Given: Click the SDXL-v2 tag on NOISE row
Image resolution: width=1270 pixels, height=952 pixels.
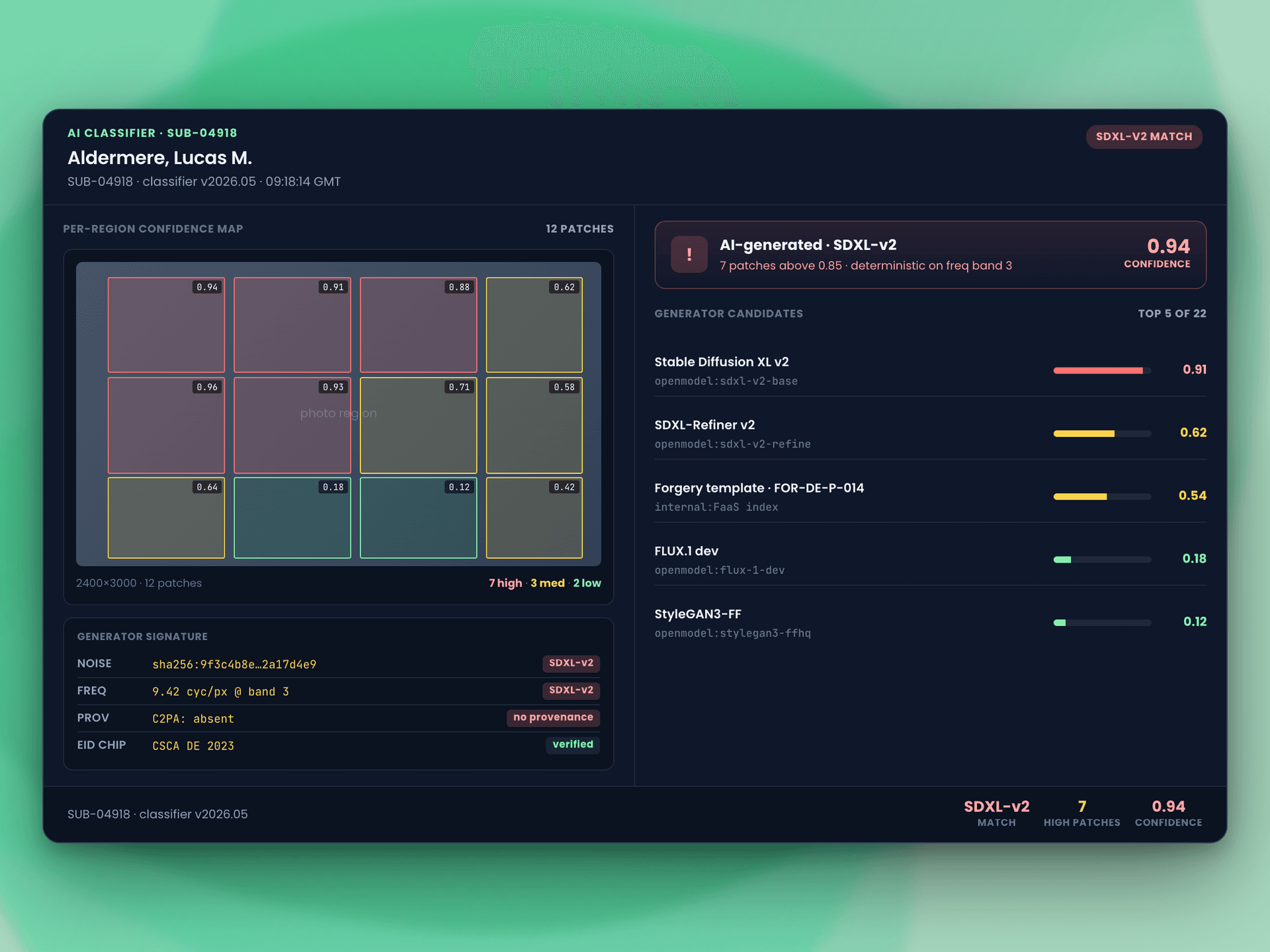Looking at the screenshot, I should 571,663.
